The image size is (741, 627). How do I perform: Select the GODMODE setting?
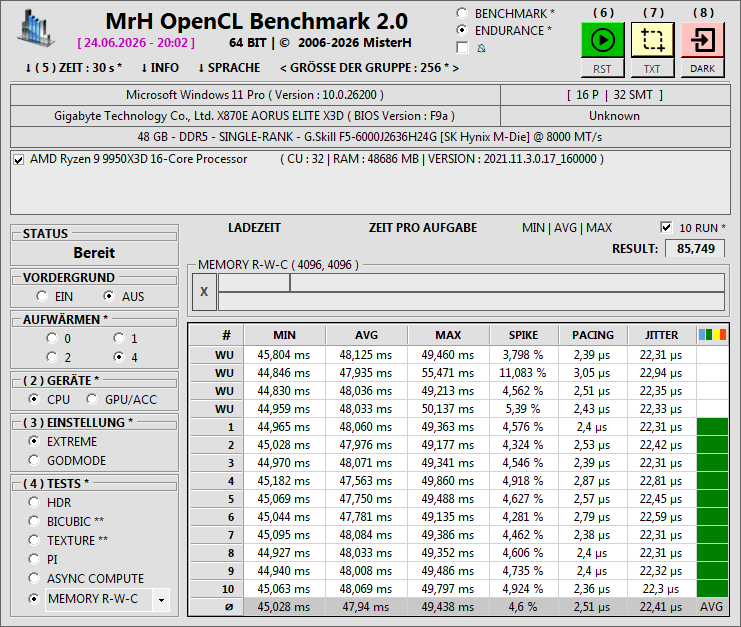[34, 460]
